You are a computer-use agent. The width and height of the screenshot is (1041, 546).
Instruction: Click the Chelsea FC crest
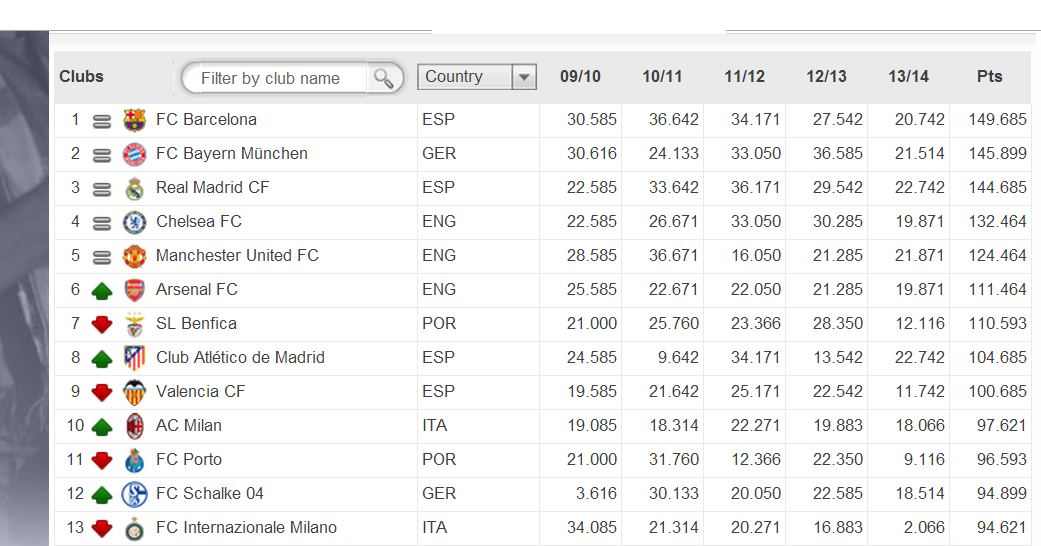[x=135, y=223]
